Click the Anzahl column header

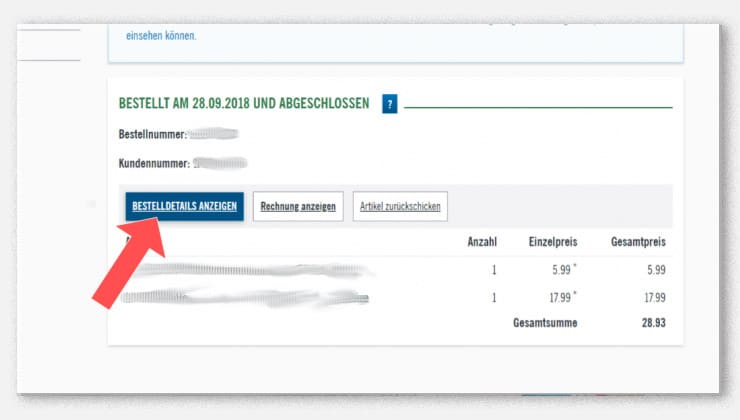click(482, 242)
